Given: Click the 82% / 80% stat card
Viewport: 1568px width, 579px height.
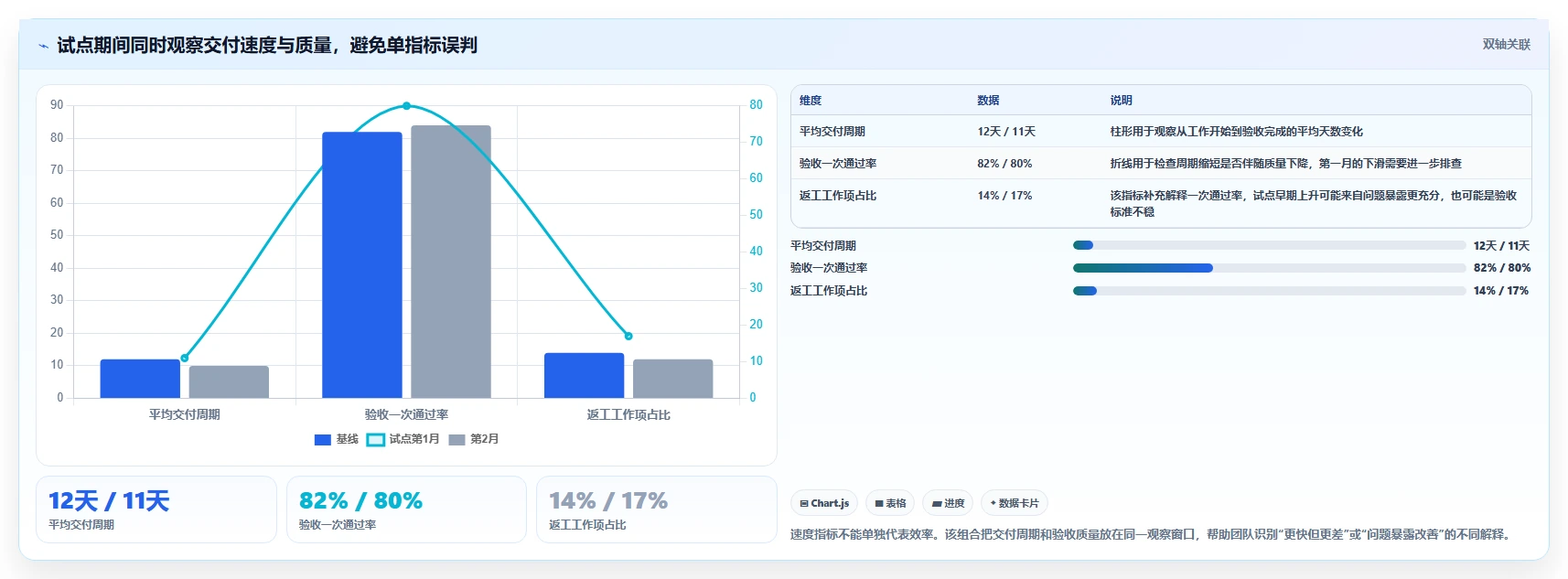Looking at the screenshot, I should (x=406, y=509).
